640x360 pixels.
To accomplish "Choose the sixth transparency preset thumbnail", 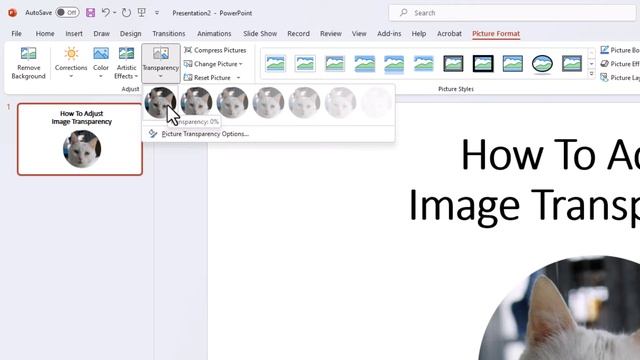I will pyautogui.click(x=340, y=103).
